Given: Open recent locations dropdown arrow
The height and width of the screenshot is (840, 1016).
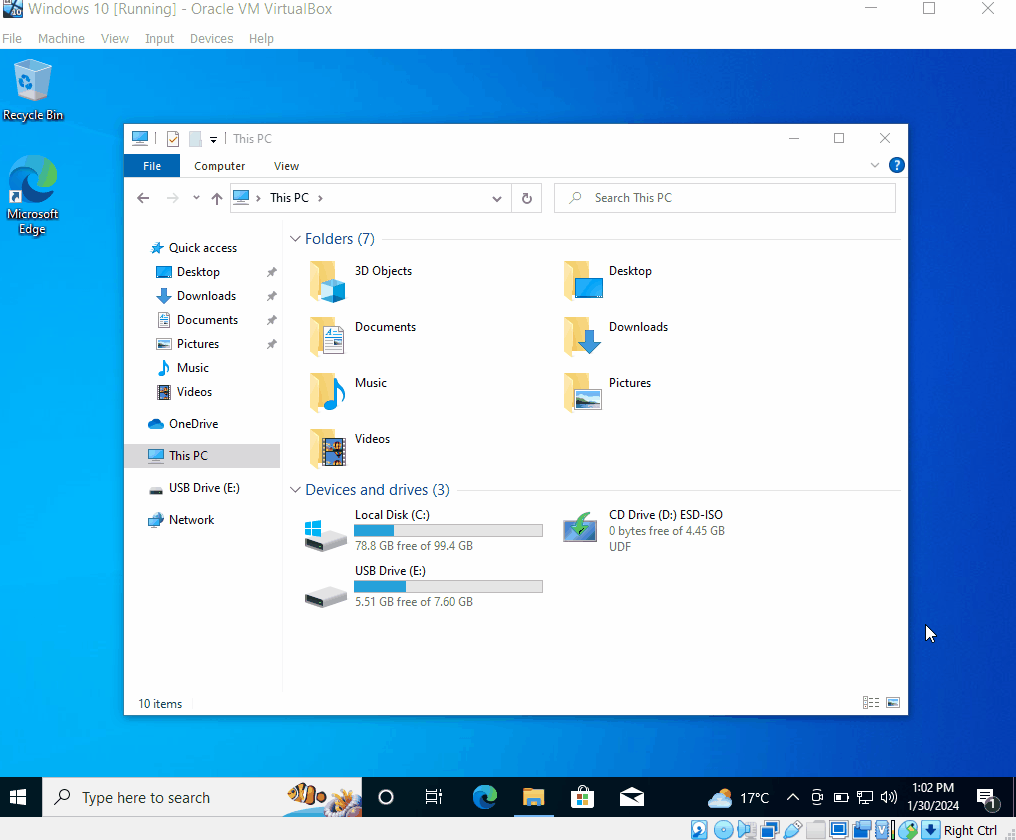Looking at the screenshot, I should [196, 198].
